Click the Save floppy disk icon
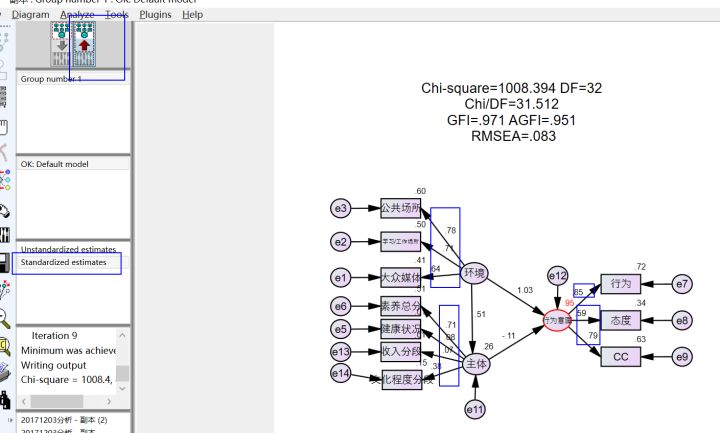The image size is (720, 433). (4, 263)
